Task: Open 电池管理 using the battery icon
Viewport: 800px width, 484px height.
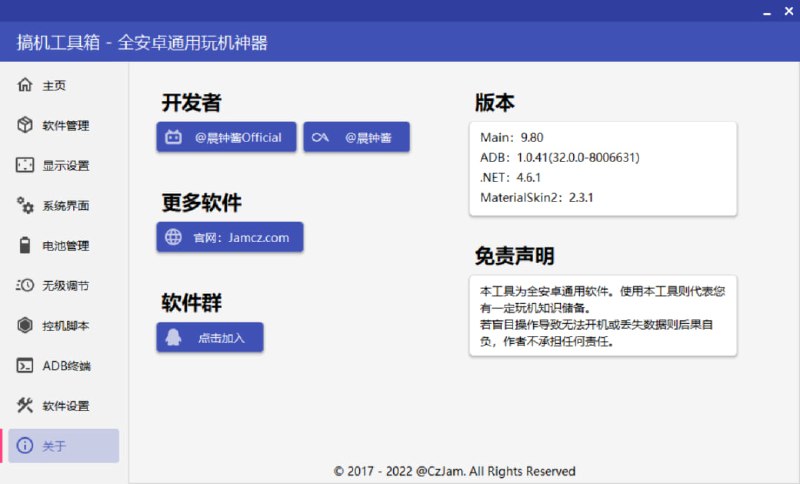Action: (x=25, y=245)
